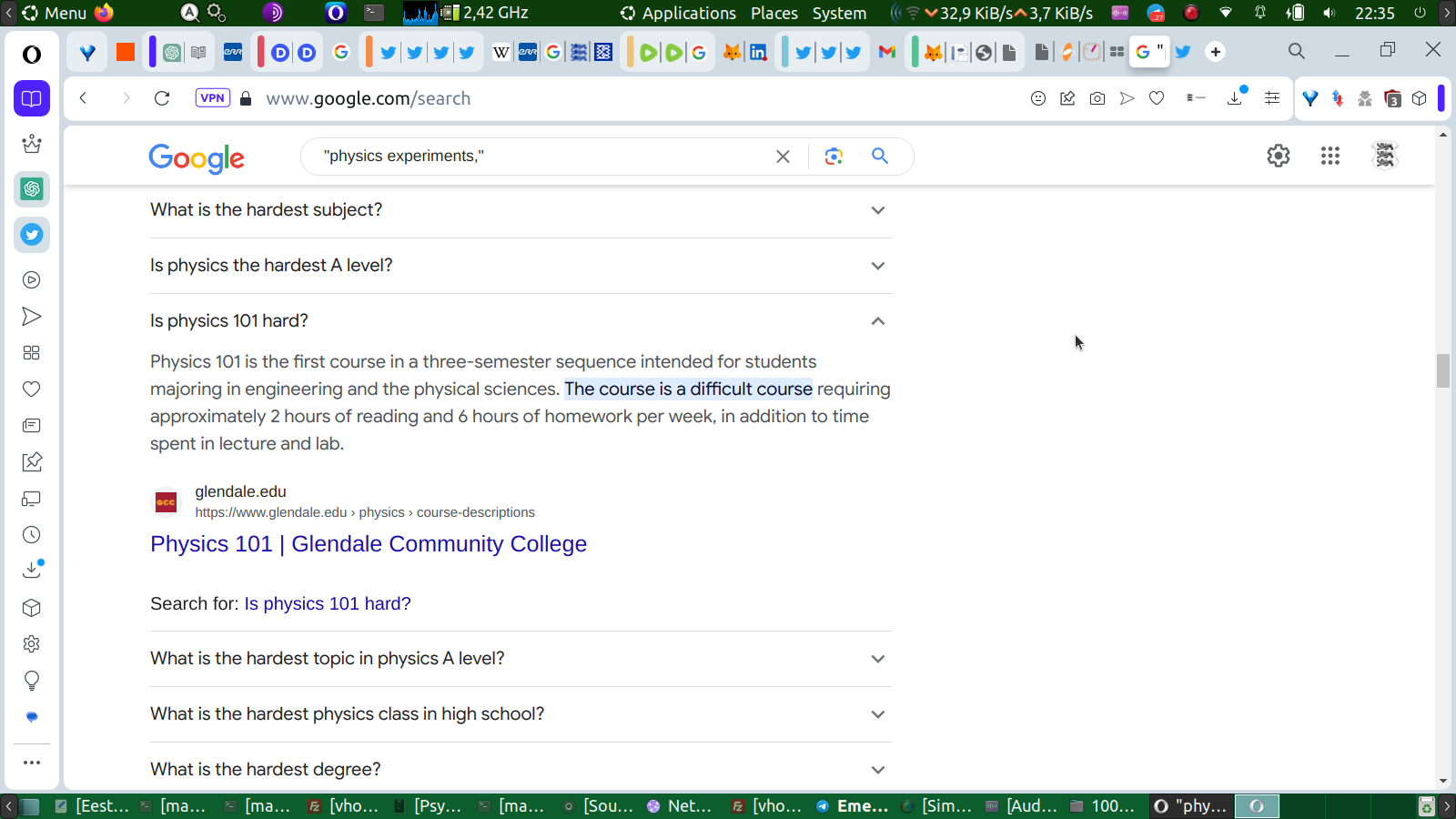This screenshot has height=819, width=1456.
Task: Collapse "Is physics 101 hard?" answer
Action: click(521, 321)
